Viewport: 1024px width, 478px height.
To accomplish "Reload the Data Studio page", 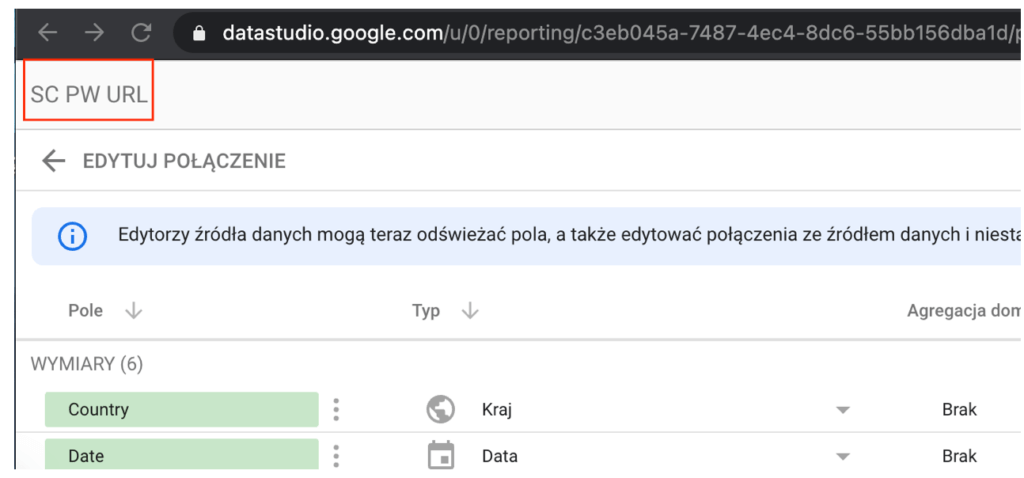I will coord(141,32).
